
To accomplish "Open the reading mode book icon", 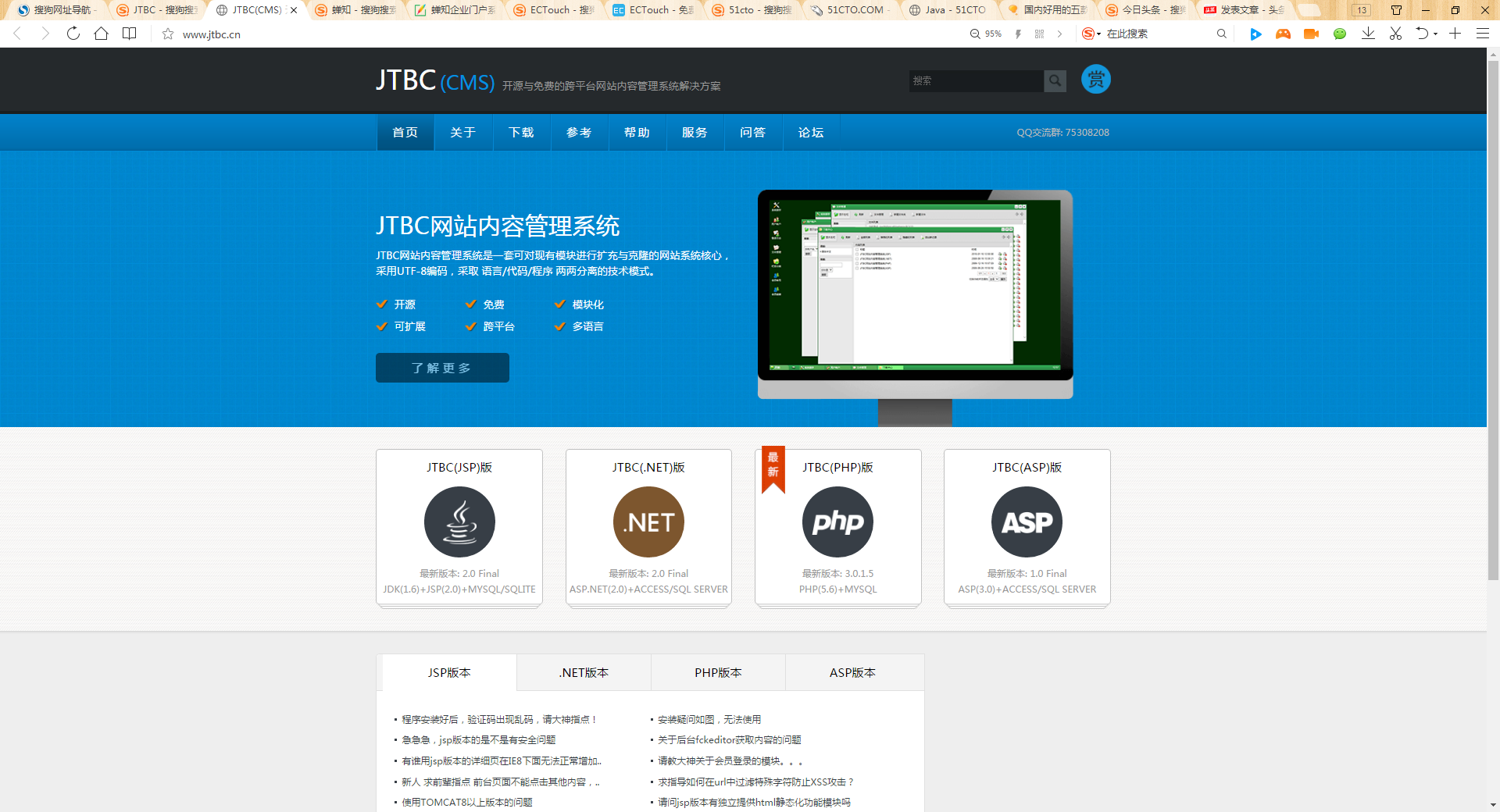I will (130, 34).
